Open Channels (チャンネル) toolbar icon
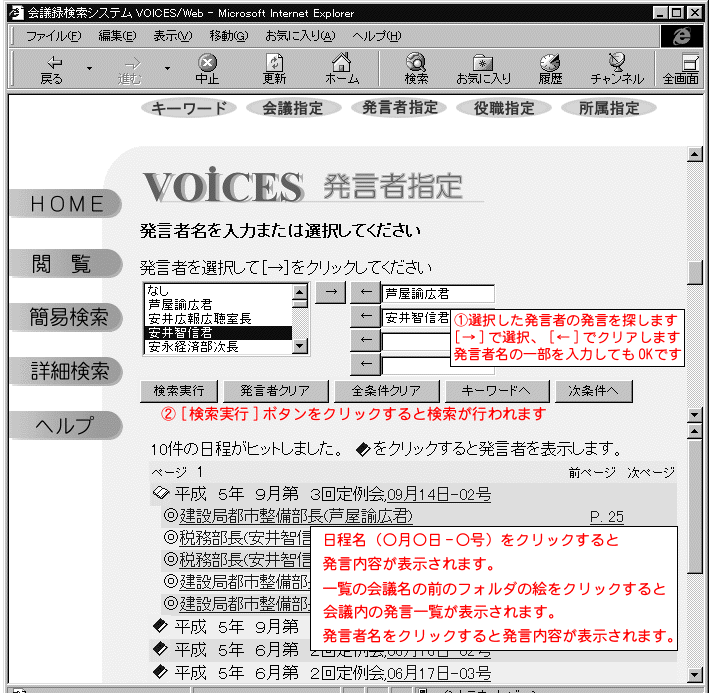 pos(617,68)
